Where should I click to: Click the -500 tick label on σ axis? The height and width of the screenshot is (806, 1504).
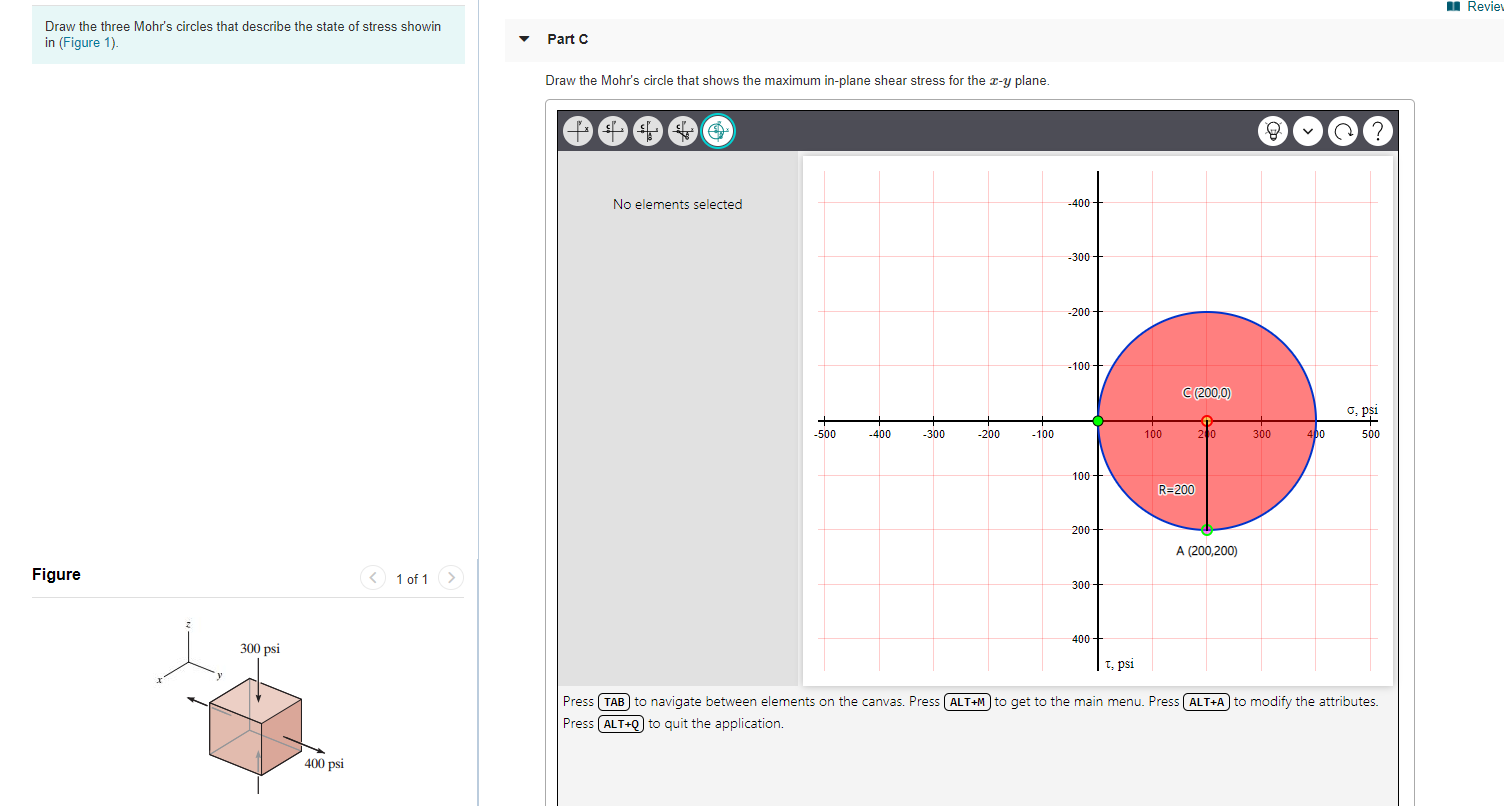824,435
